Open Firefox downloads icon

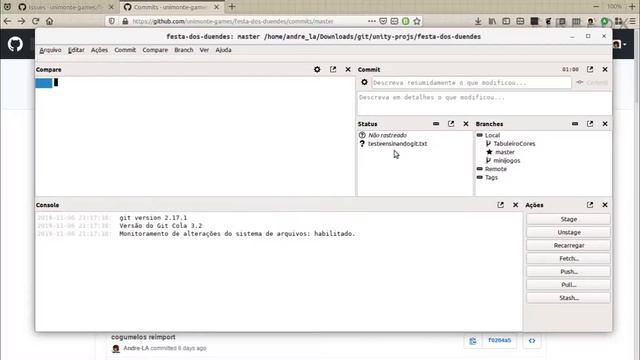click(478, 21)
